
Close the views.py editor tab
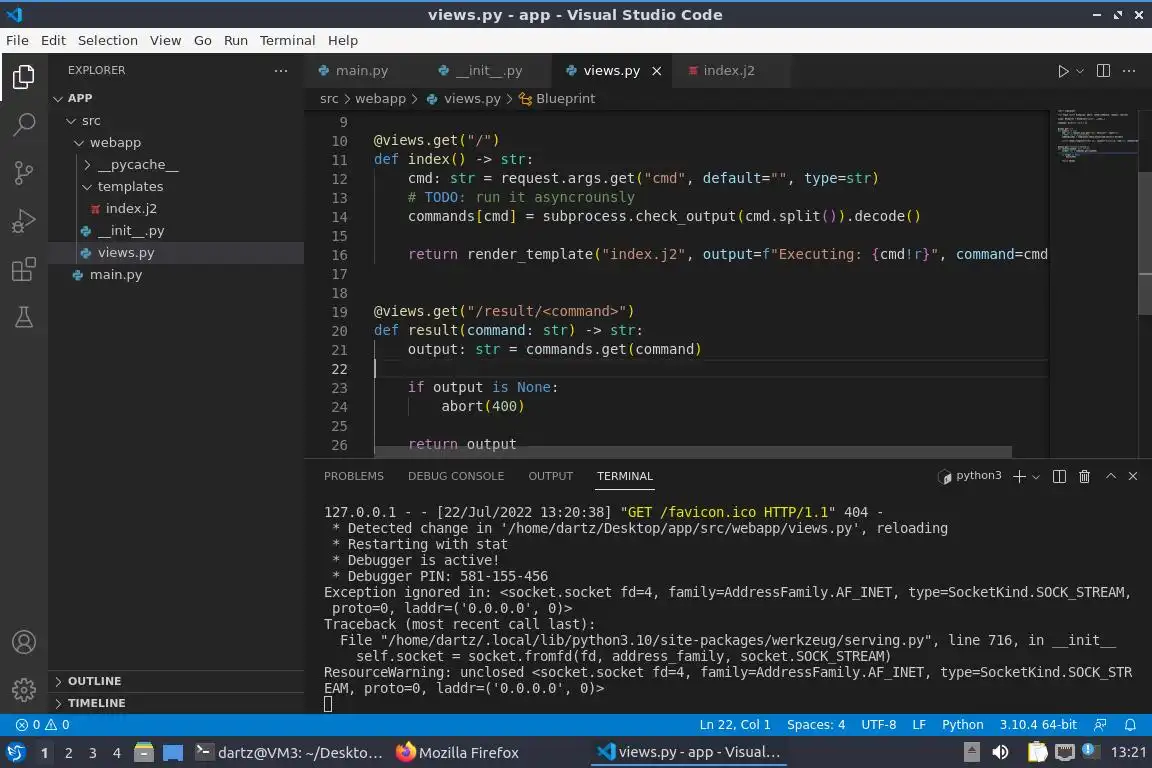click(x=657, y=71)
